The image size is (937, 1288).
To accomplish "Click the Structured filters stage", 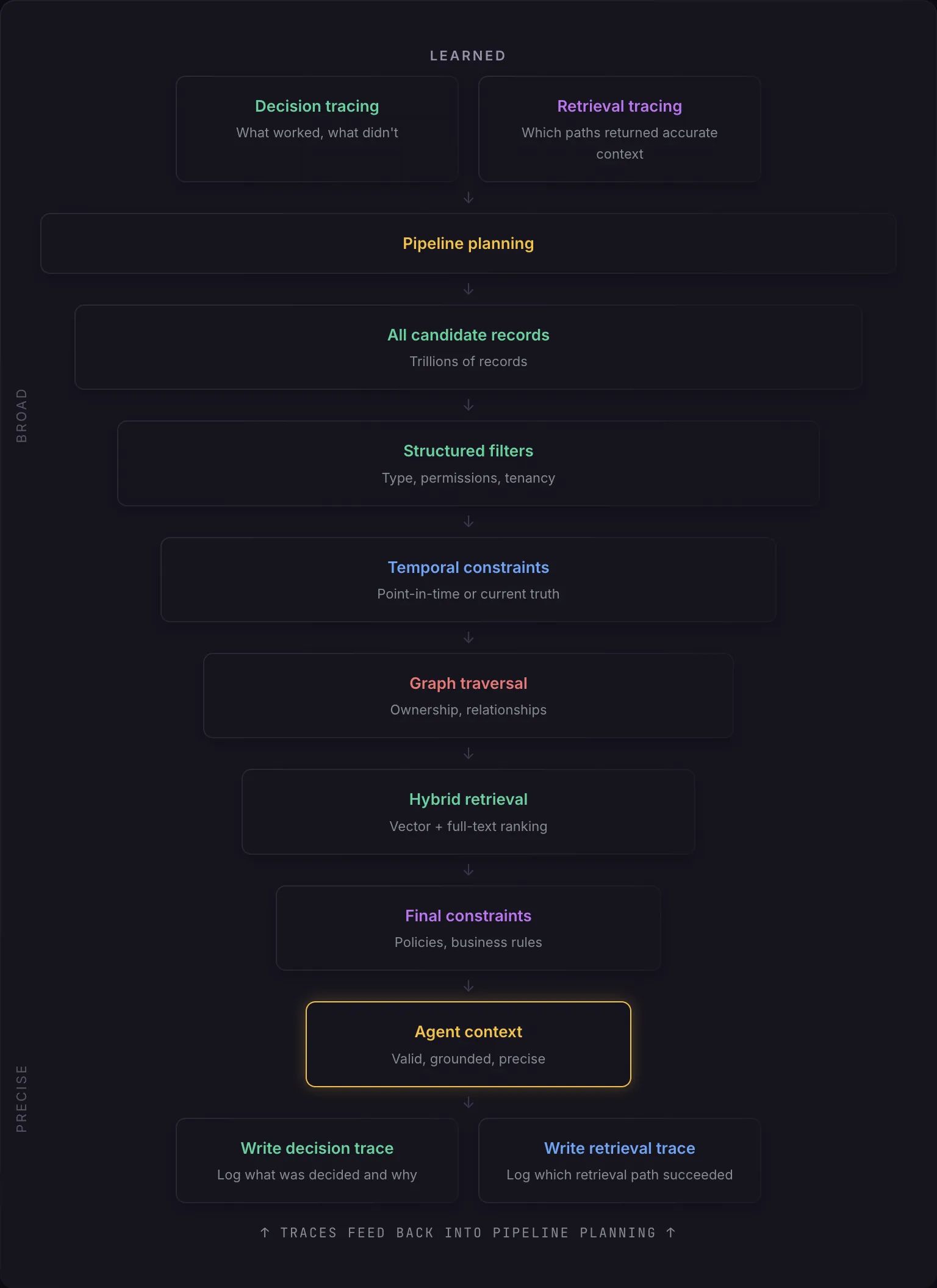I will 468,463.
